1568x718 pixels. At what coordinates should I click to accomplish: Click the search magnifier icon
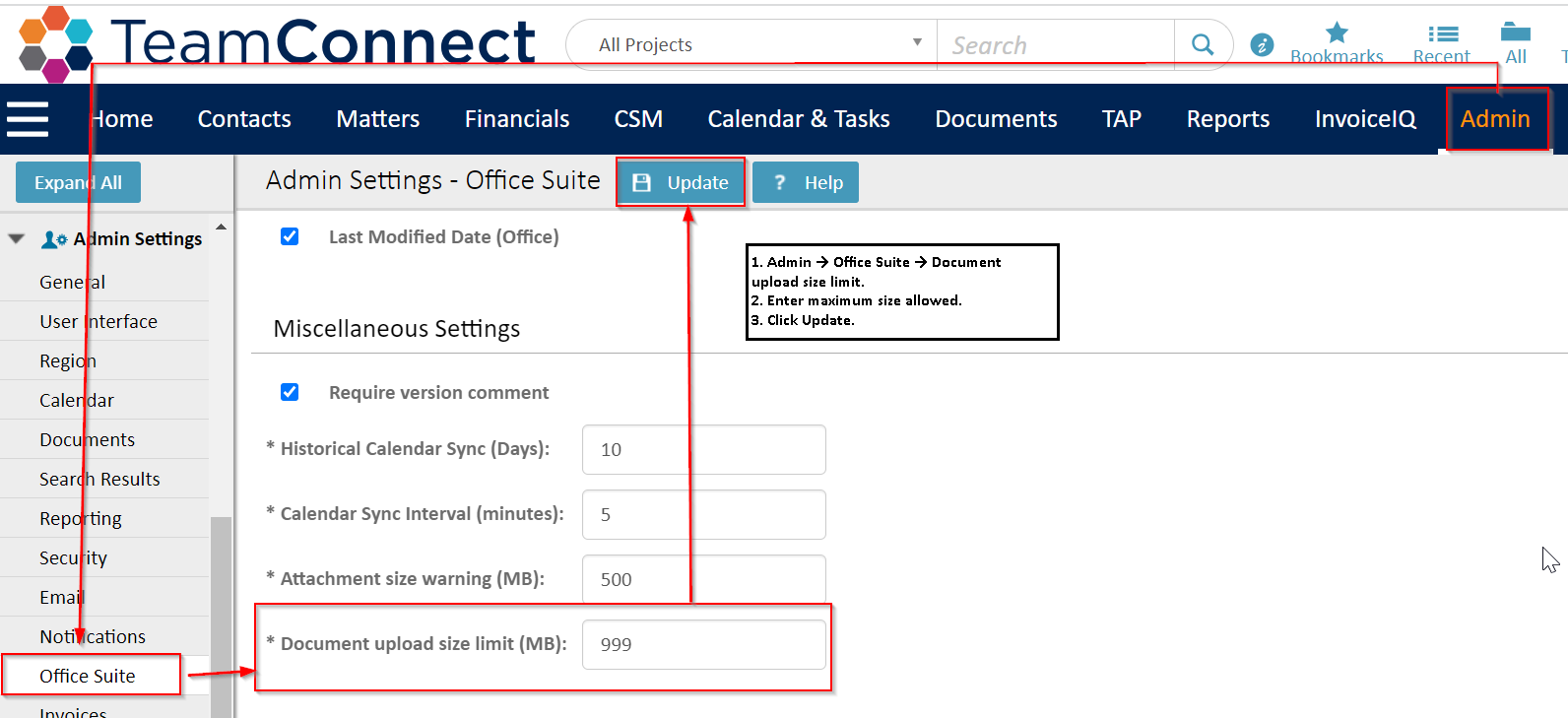pos(1203,44)
